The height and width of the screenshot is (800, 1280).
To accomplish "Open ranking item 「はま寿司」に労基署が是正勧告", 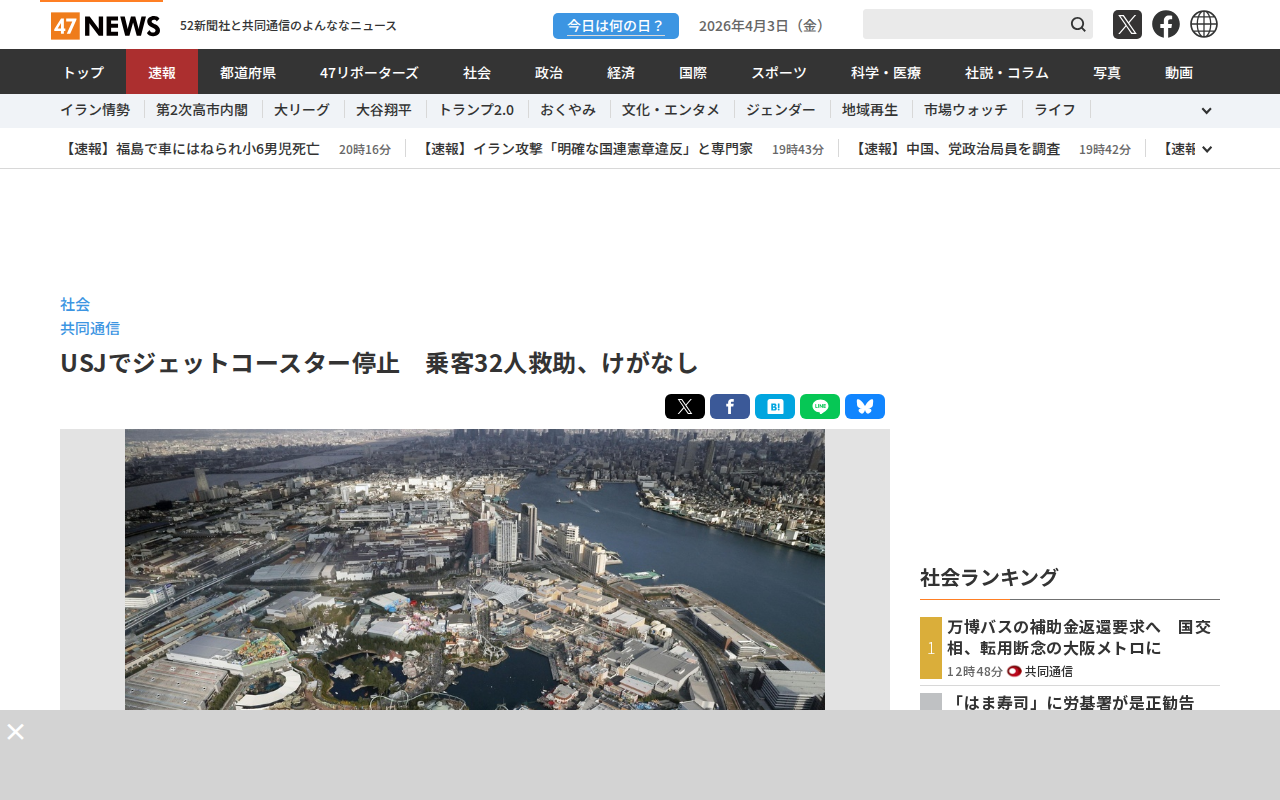I will pyautogui.click(x=1071, y=702).
